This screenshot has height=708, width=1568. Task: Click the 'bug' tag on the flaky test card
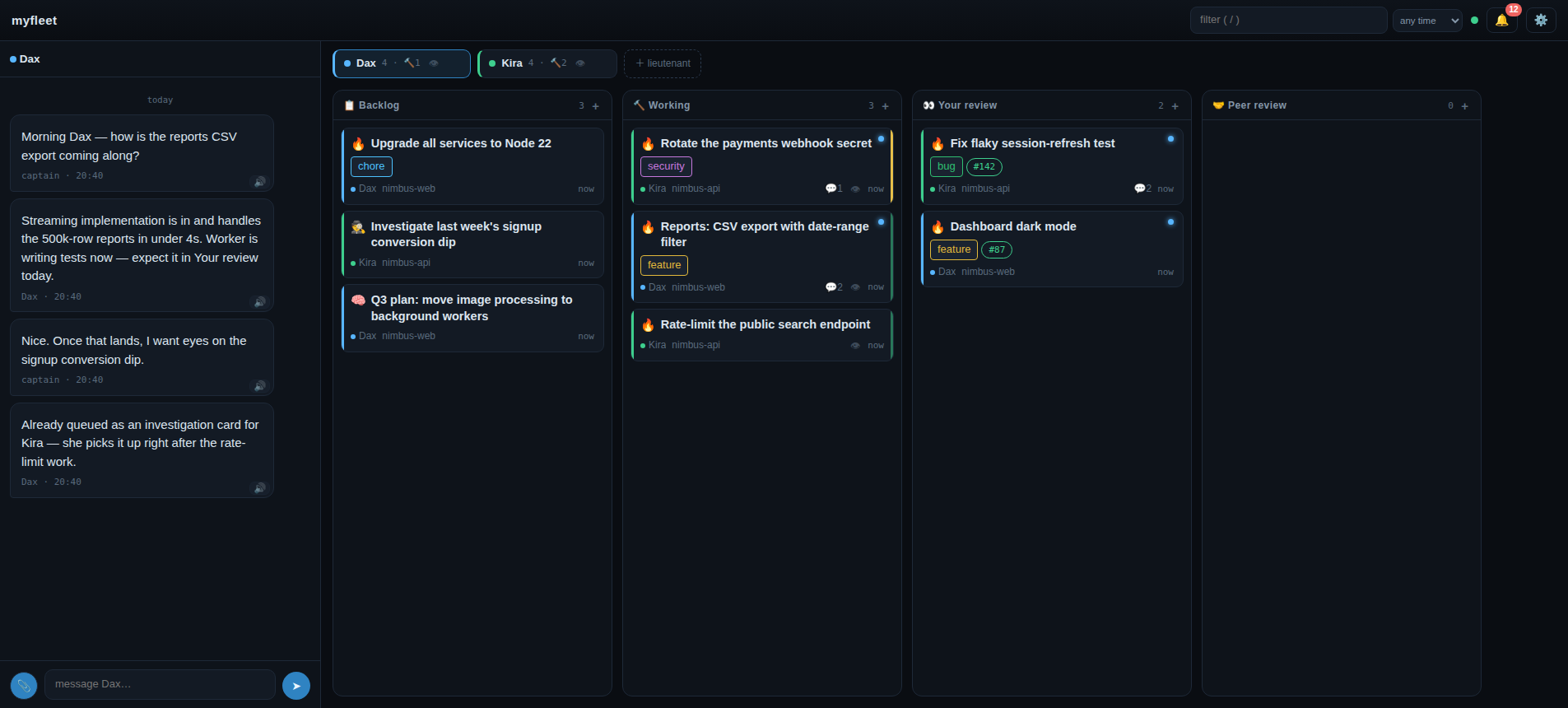947,166
